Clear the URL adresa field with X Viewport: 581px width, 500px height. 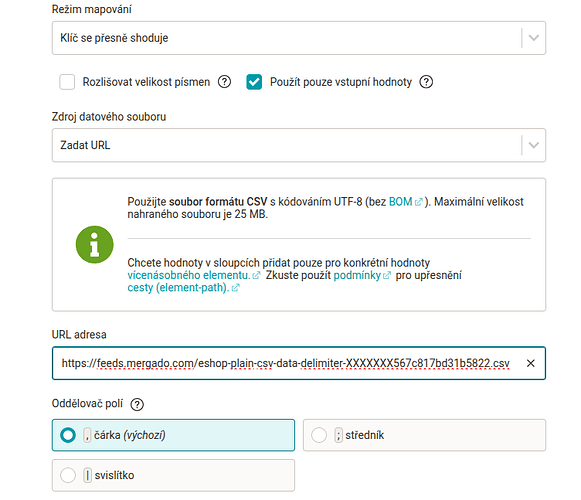point(531,363)
